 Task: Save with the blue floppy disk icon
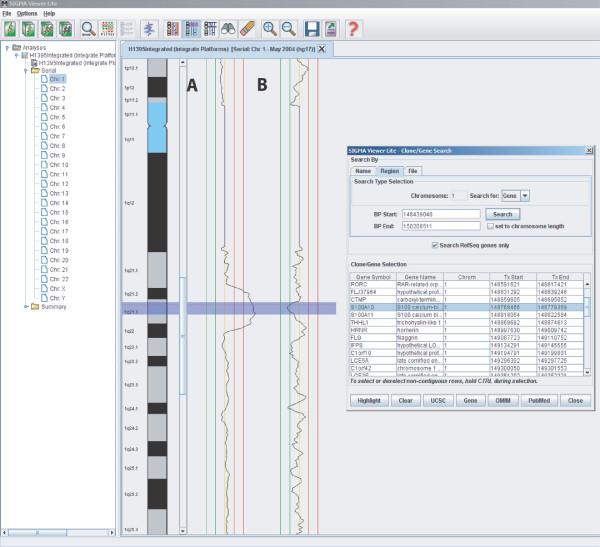pyautogui.click(x=312, y=29)
